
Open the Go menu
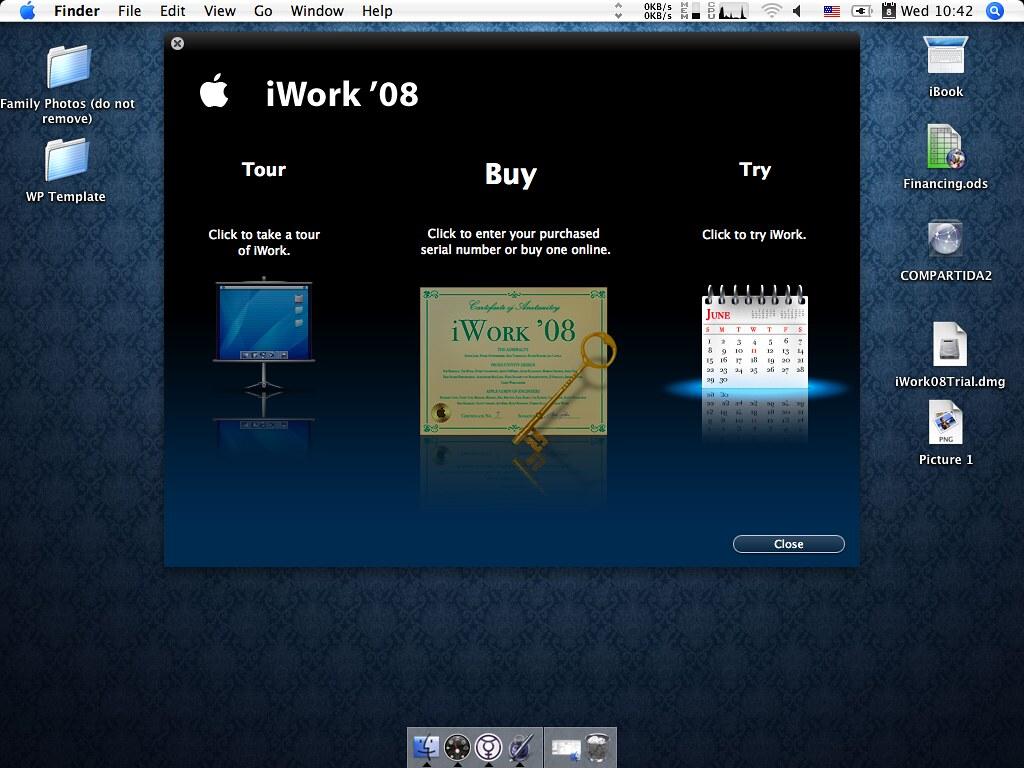tap(263, 11)
